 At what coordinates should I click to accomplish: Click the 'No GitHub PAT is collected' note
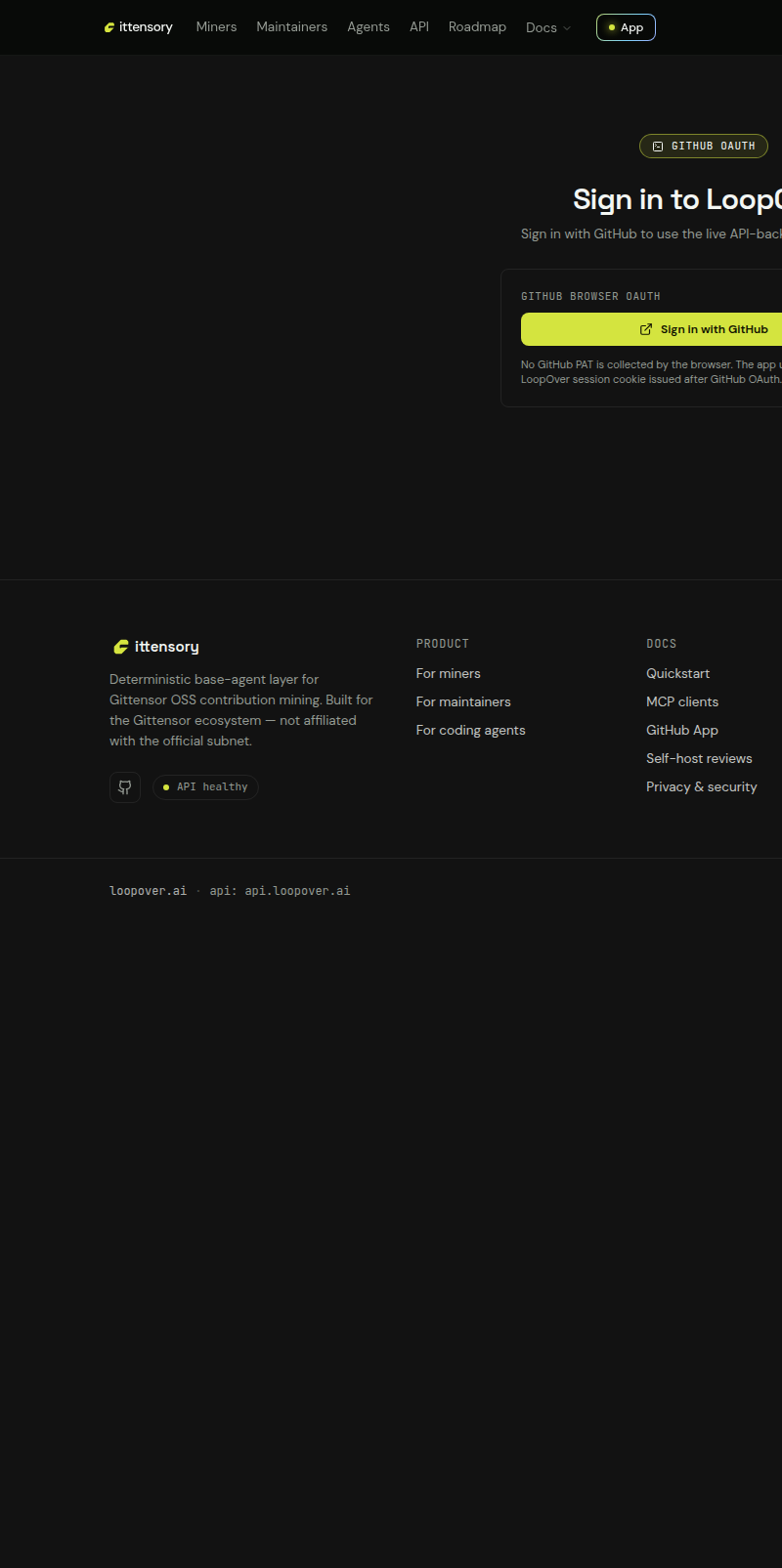[x=651, y=372]
